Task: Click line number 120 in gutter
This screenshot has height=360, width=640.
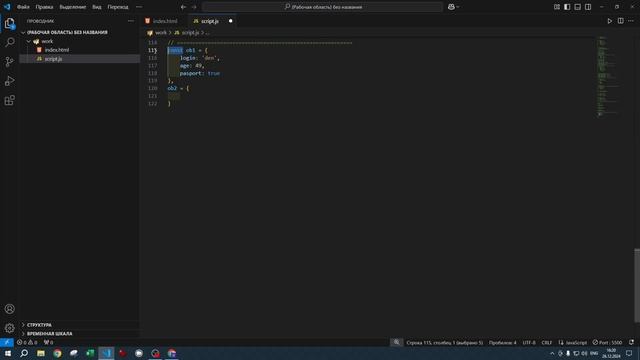Action: tap(153, 88)
